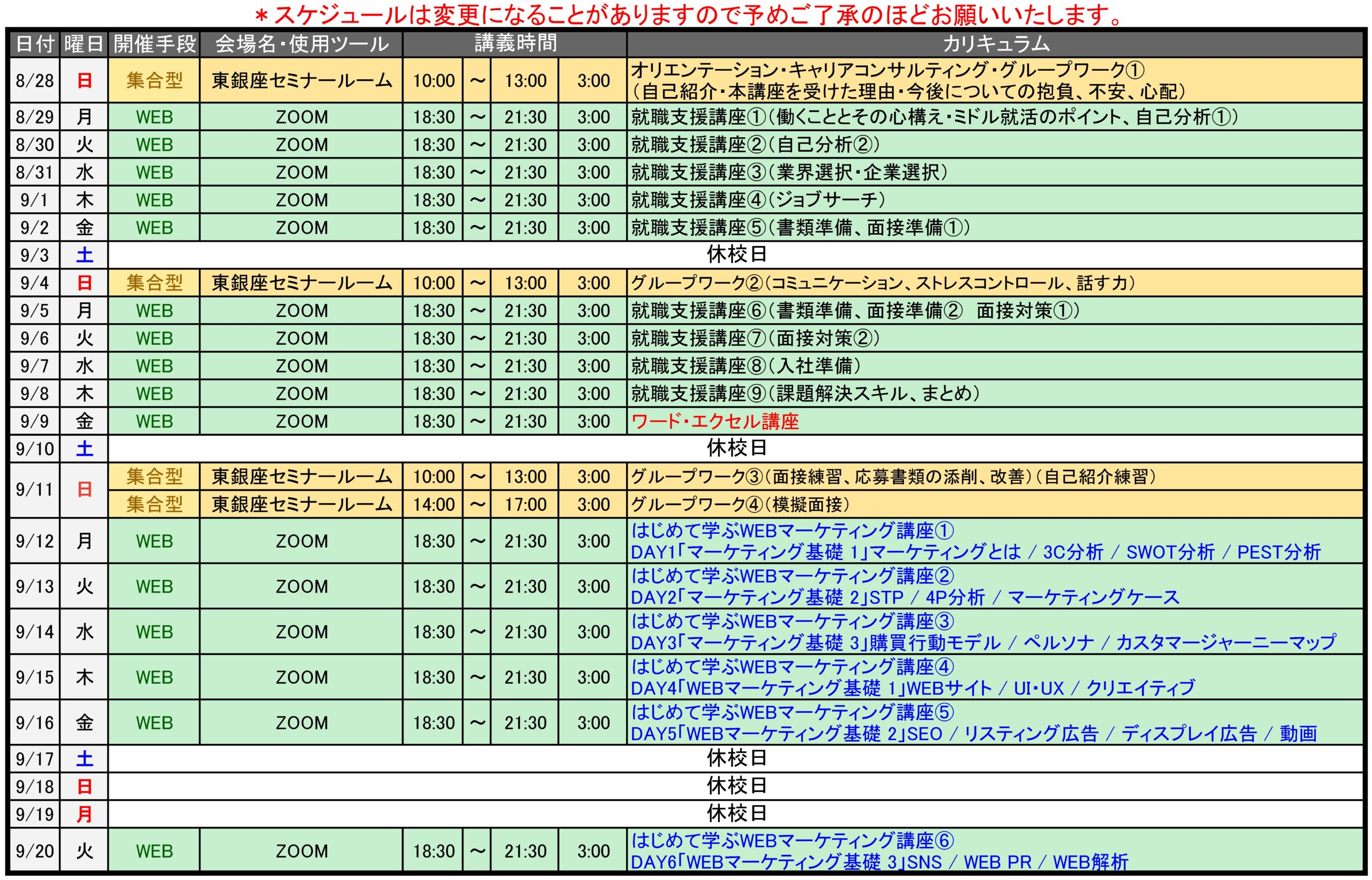Click the red schedule-change notice at top
The height and width of the screenshot is (880, 1372).
[688, 16]
